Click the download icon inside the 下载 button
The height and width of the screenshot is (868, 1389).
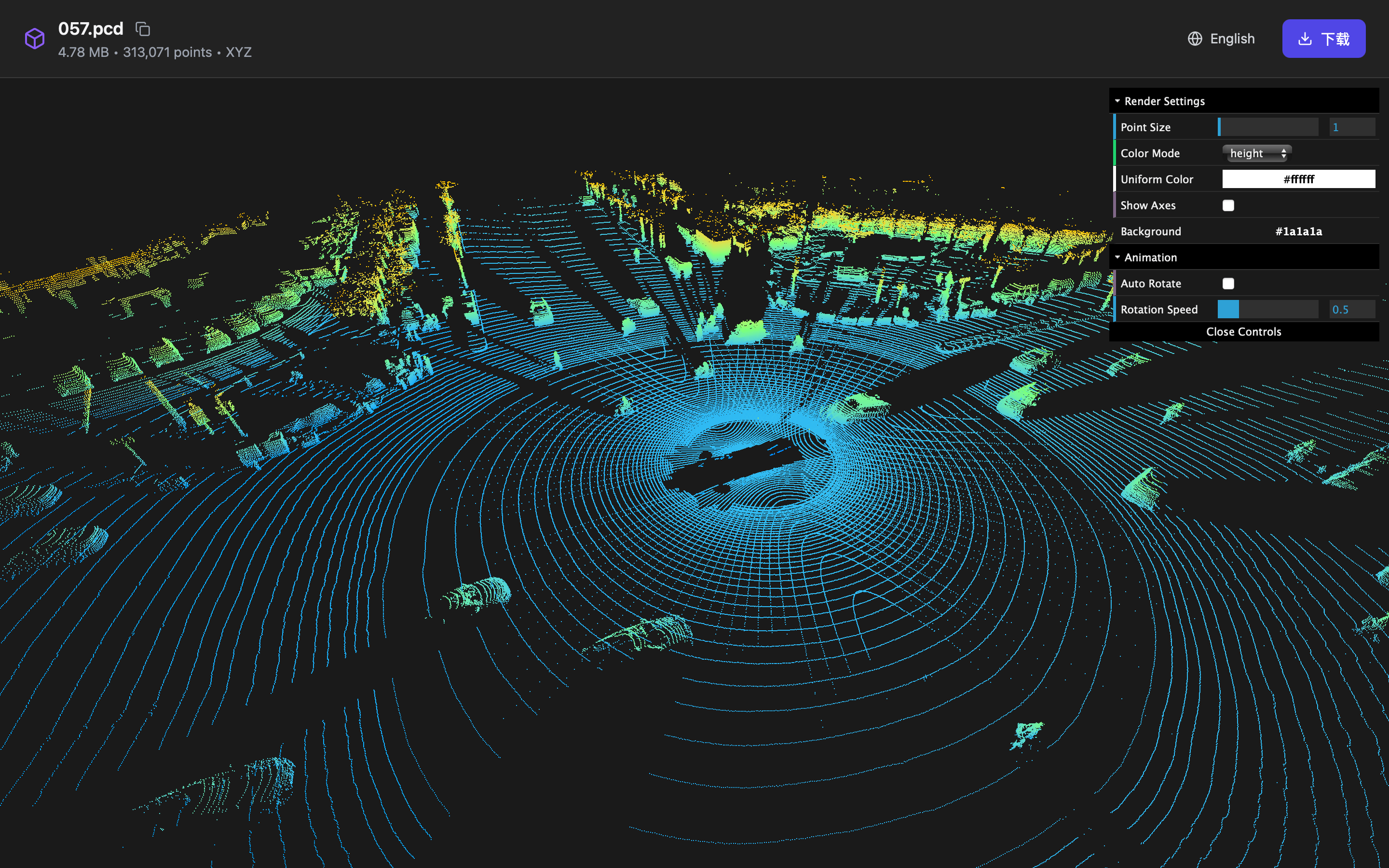(1305, 39)
